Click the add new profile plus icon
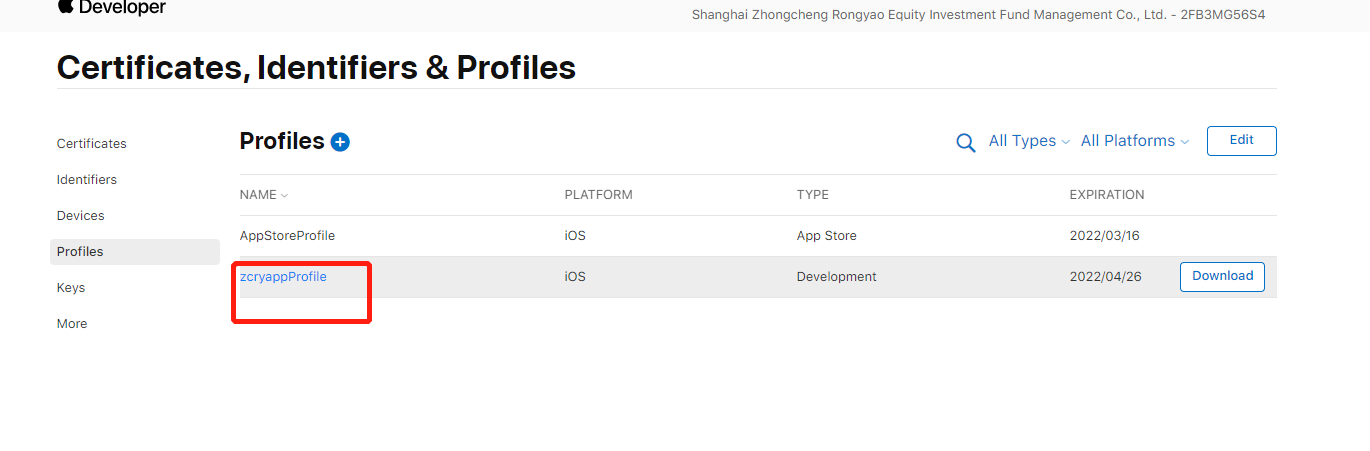This screenshot has width=1370, height=451. pos(340,142)
